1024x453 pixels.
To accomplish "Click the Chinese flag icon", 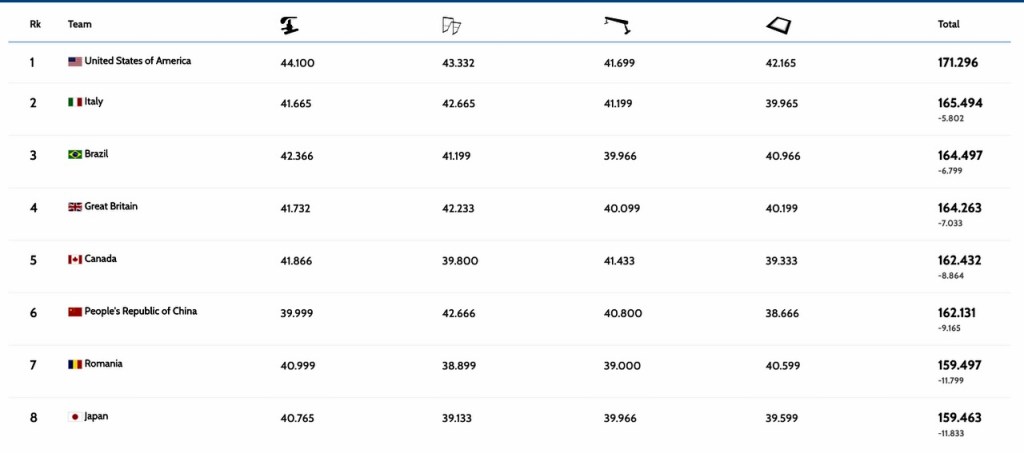I will coord(74,312).
